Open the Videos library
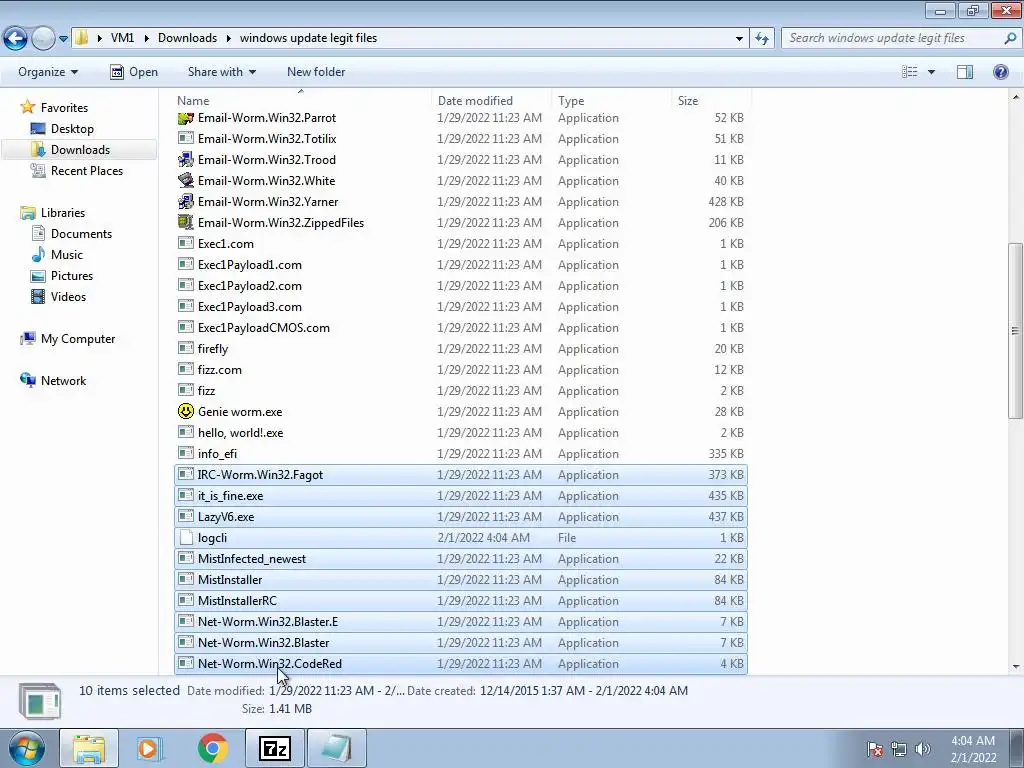 (68, 296)
